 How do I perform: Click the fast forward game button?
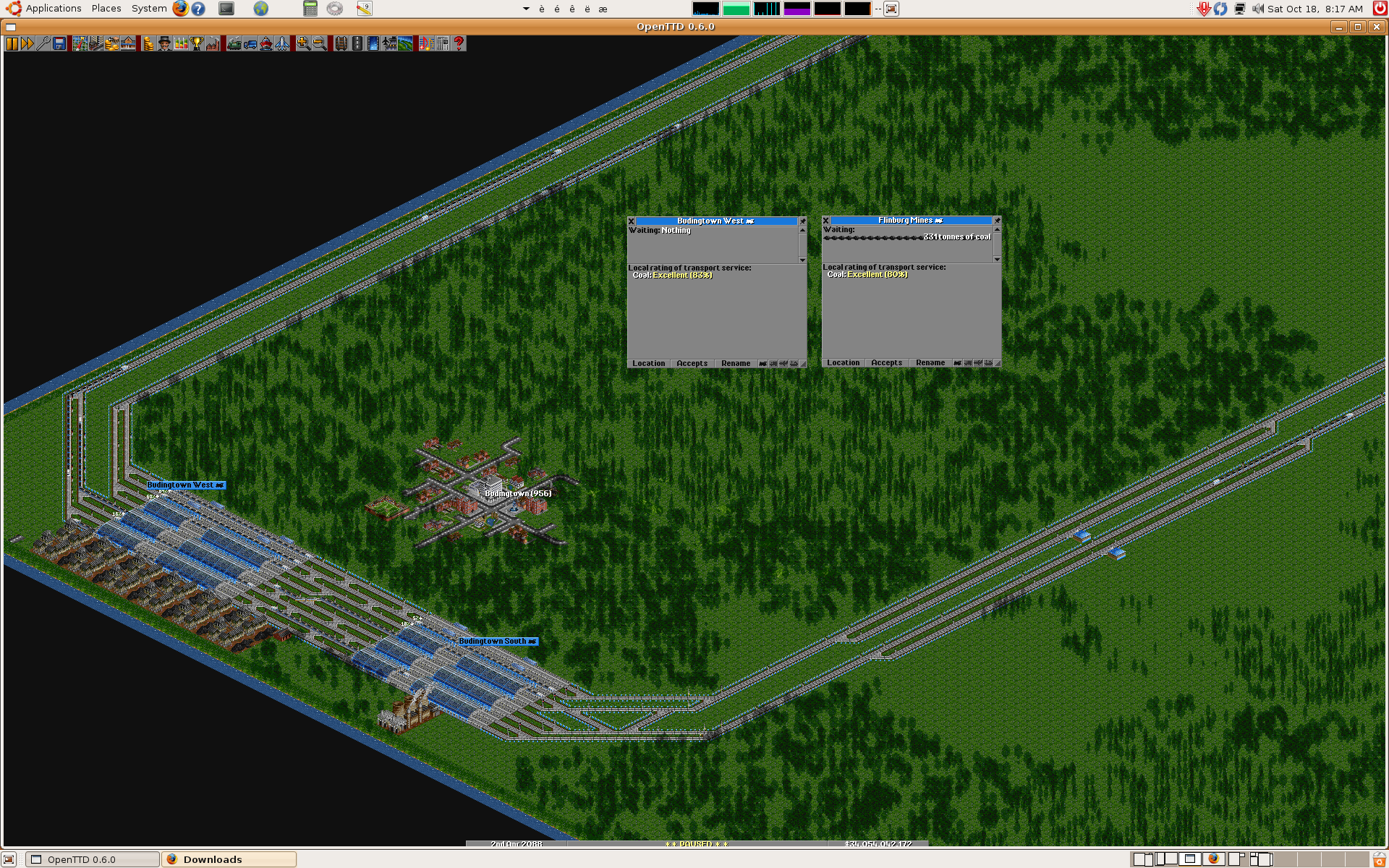(x=27, y=43)
